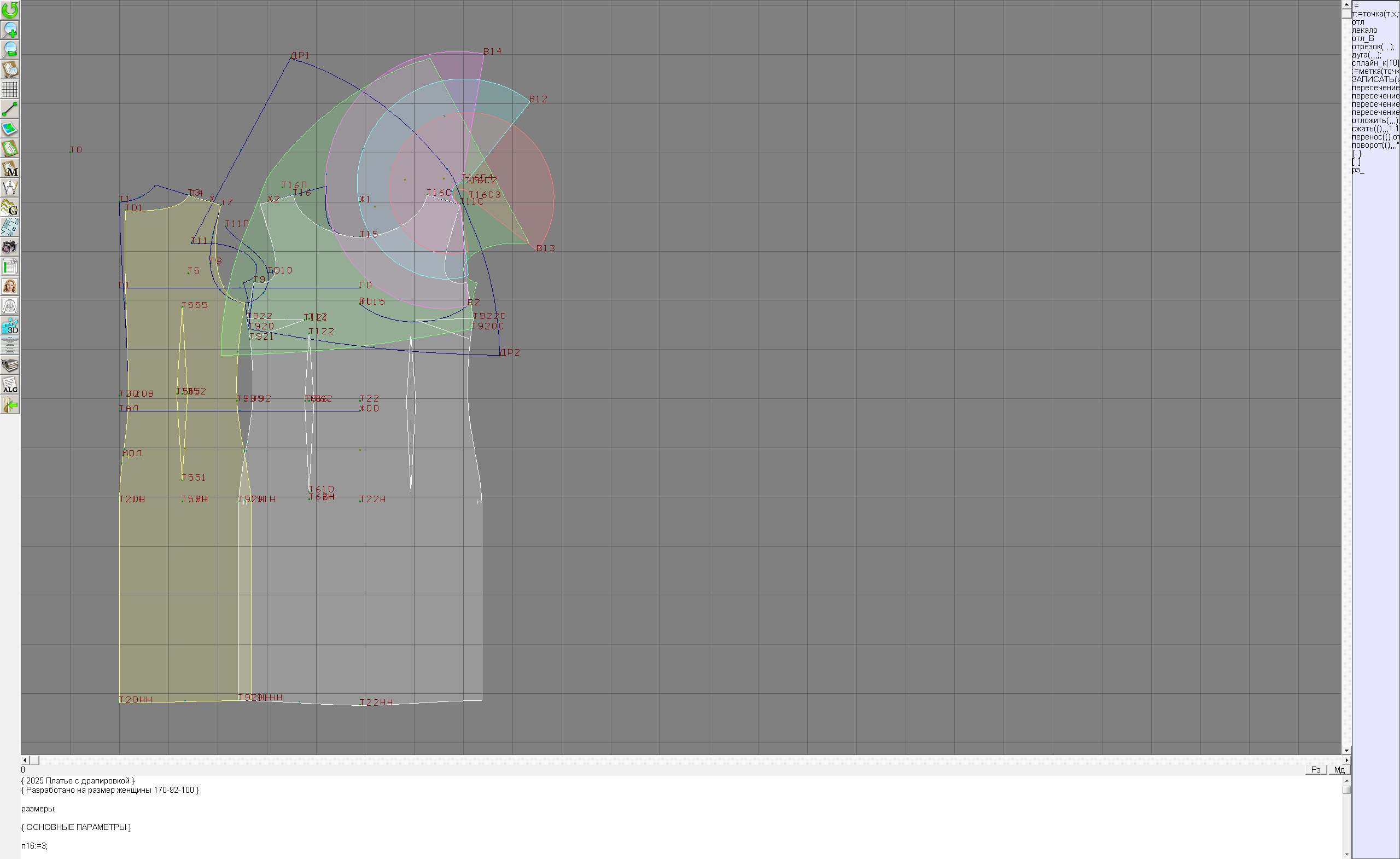This screenshot has width=1400, height=859.
Task: Open the books library icon
Action: coord(10,365)
